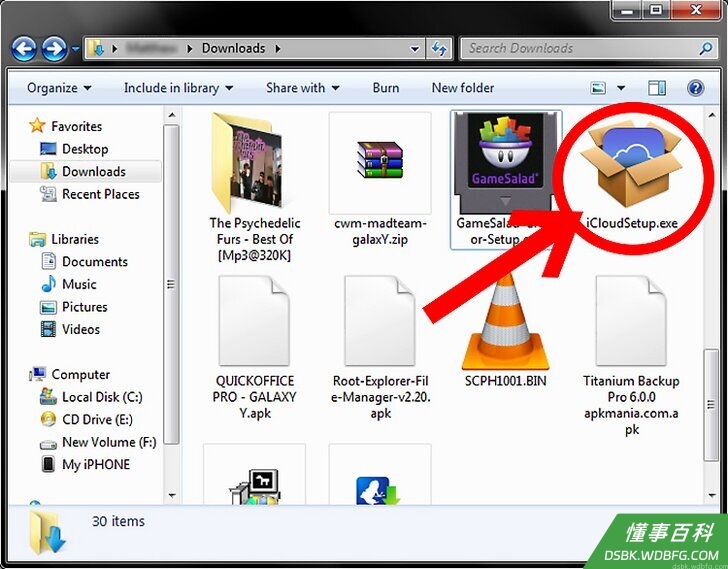This screenshot has height=569, width=728.
Task: Refresh the Downloads folder view
Action: tap(439, 48)
